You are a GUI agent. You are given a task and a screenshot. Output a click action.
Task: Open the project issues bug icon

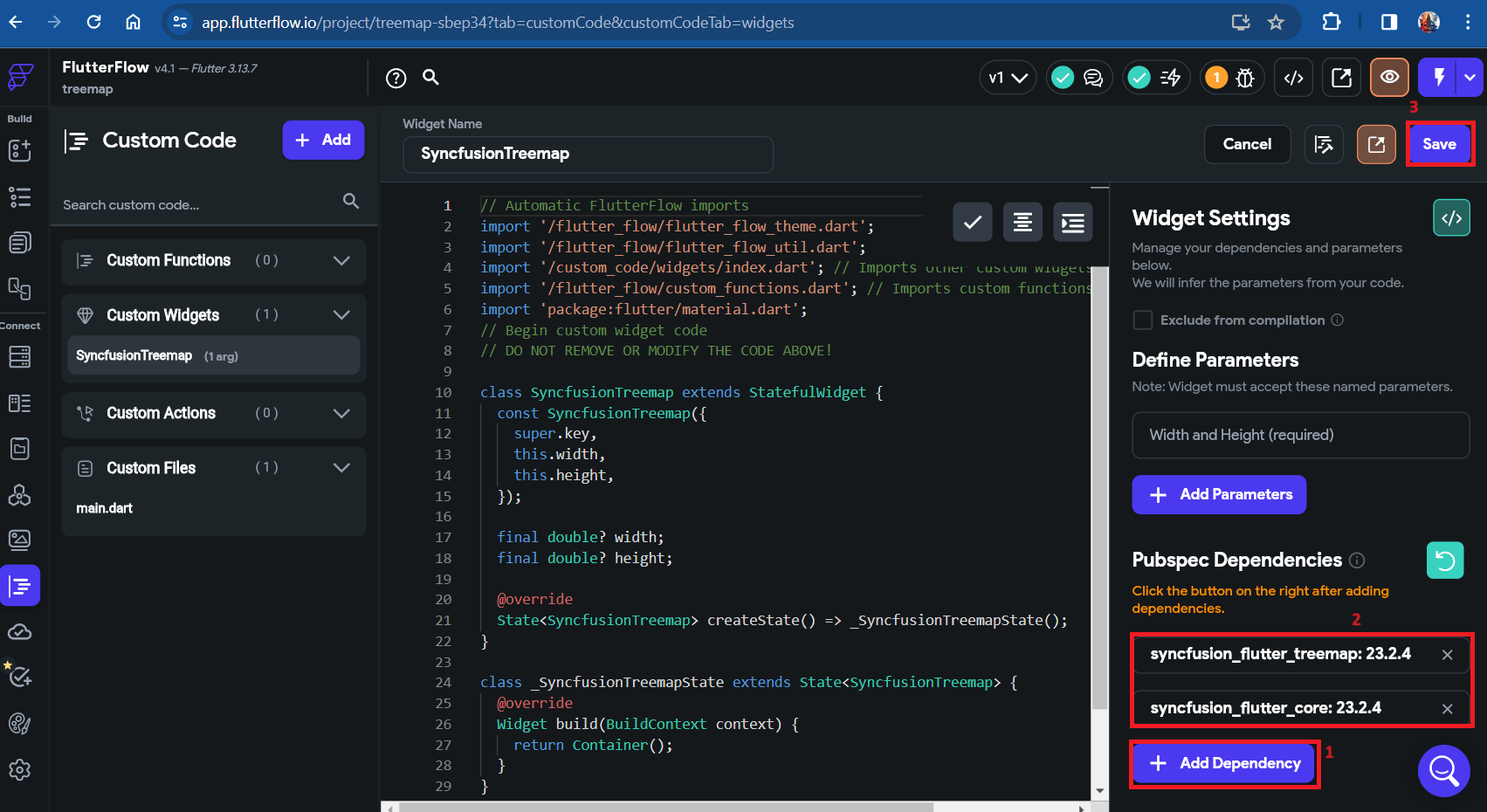(1245, 78)
